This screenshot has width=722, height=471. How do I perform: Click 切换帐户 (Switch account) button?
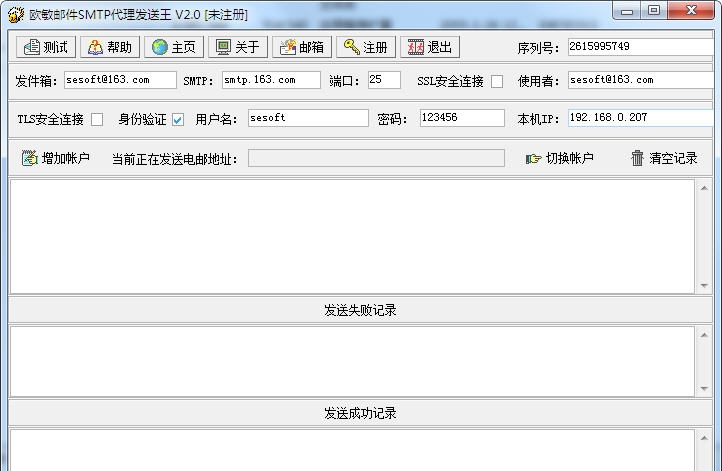tap(559, 158)
